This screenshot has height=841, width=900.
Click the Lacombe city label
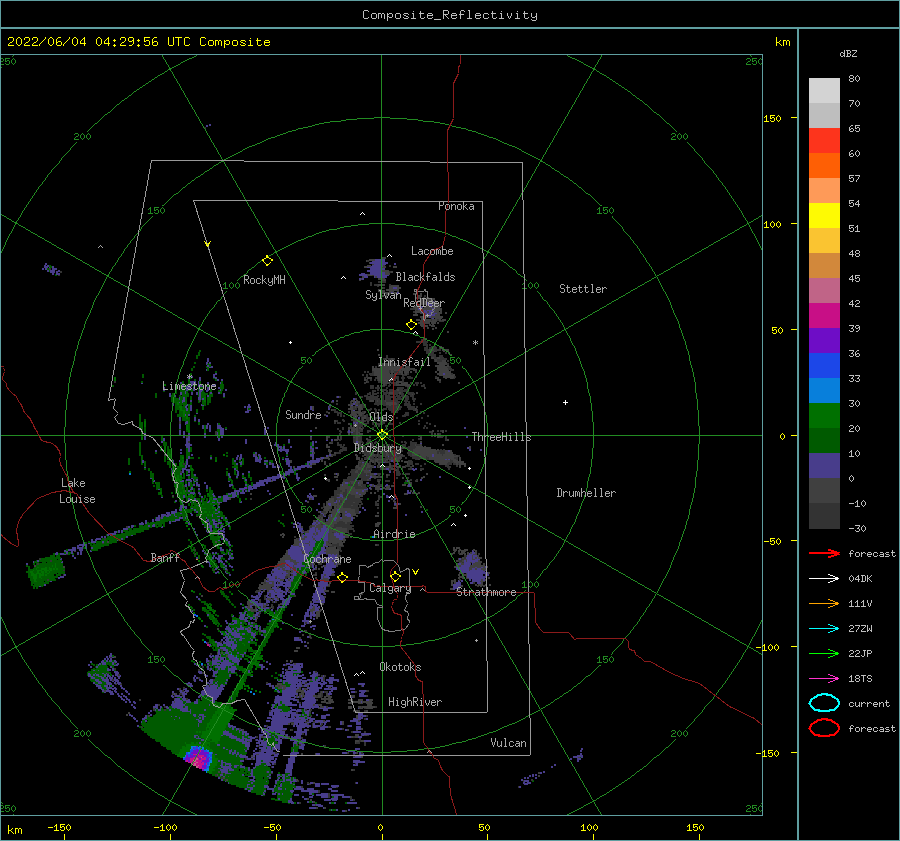(x=432, y=251)
